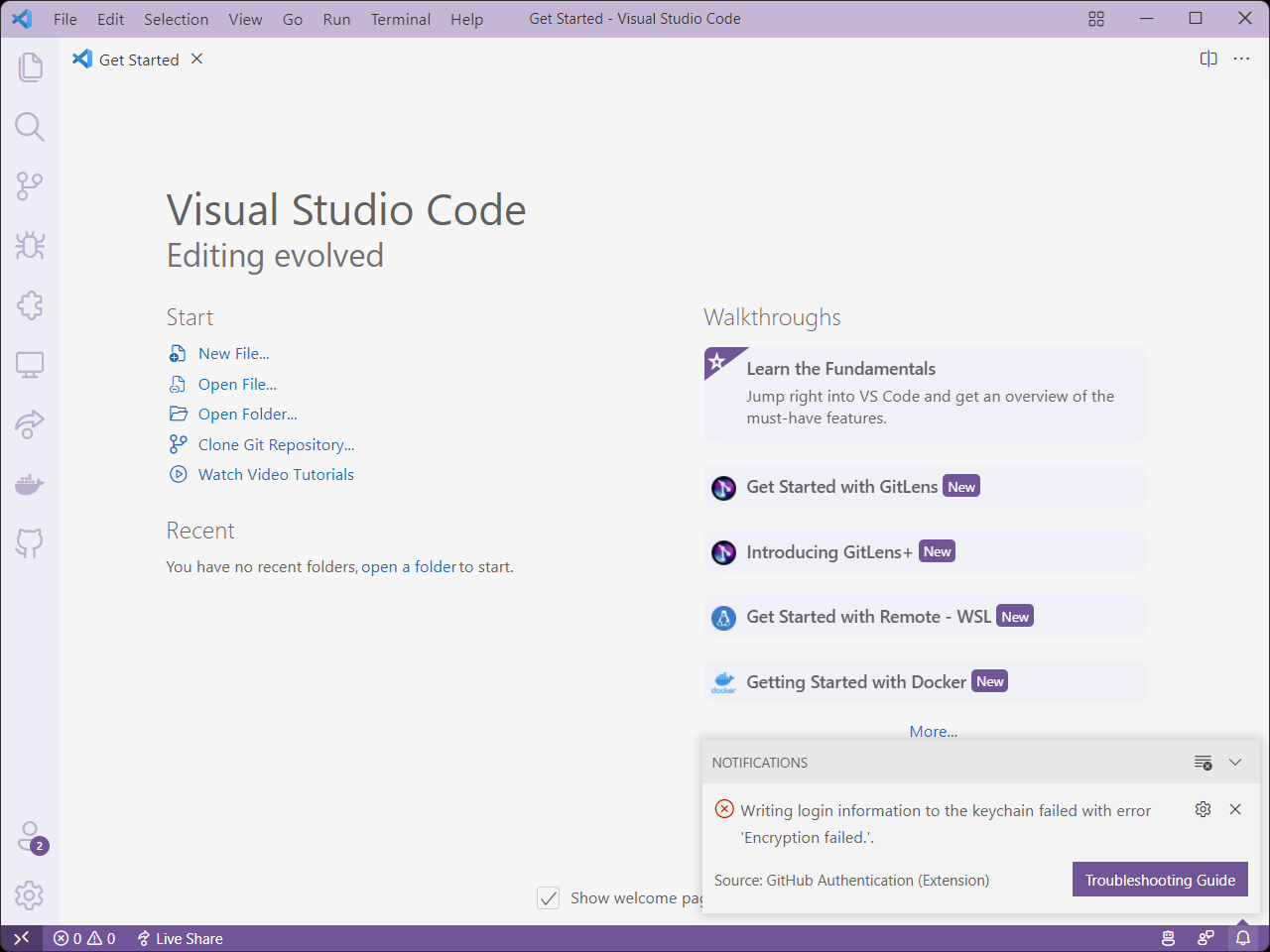Open Remote Explorer monitor icon
1270x952 pixels.
pyautogui.click(x=30, y=365)
